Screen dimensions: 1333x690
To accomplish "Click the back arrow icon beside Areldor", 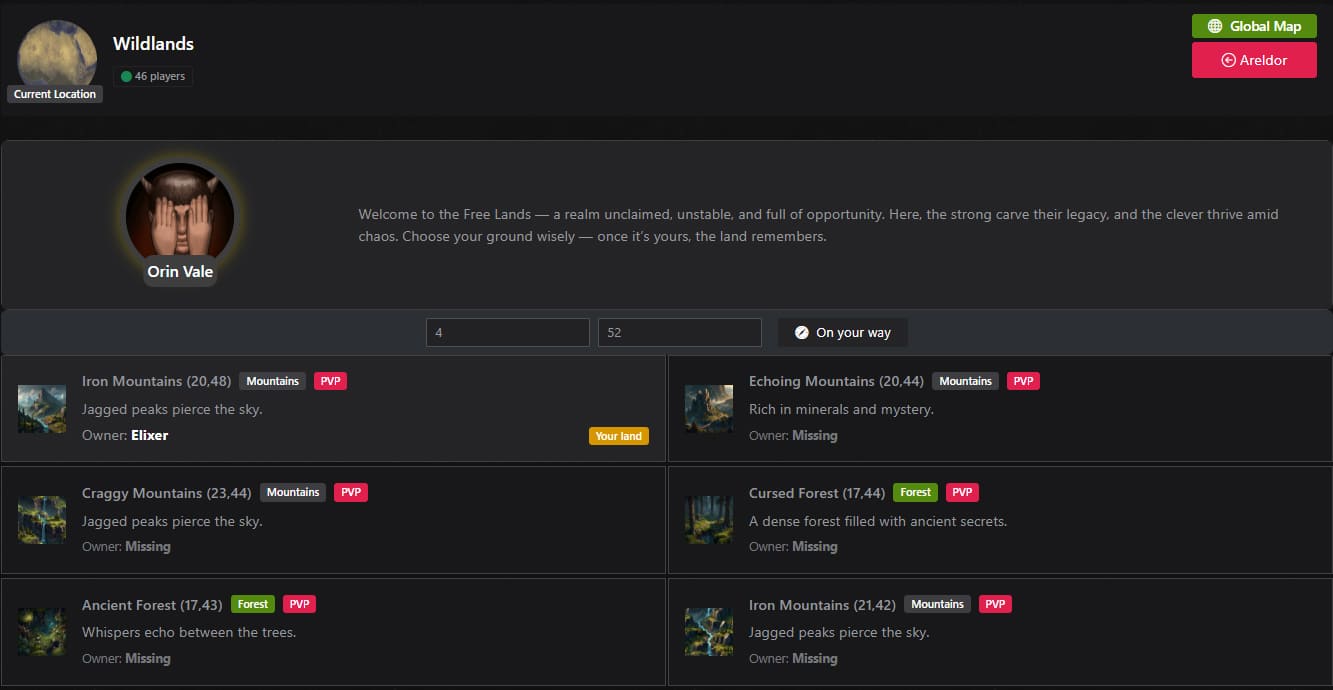I will 1229,60.
